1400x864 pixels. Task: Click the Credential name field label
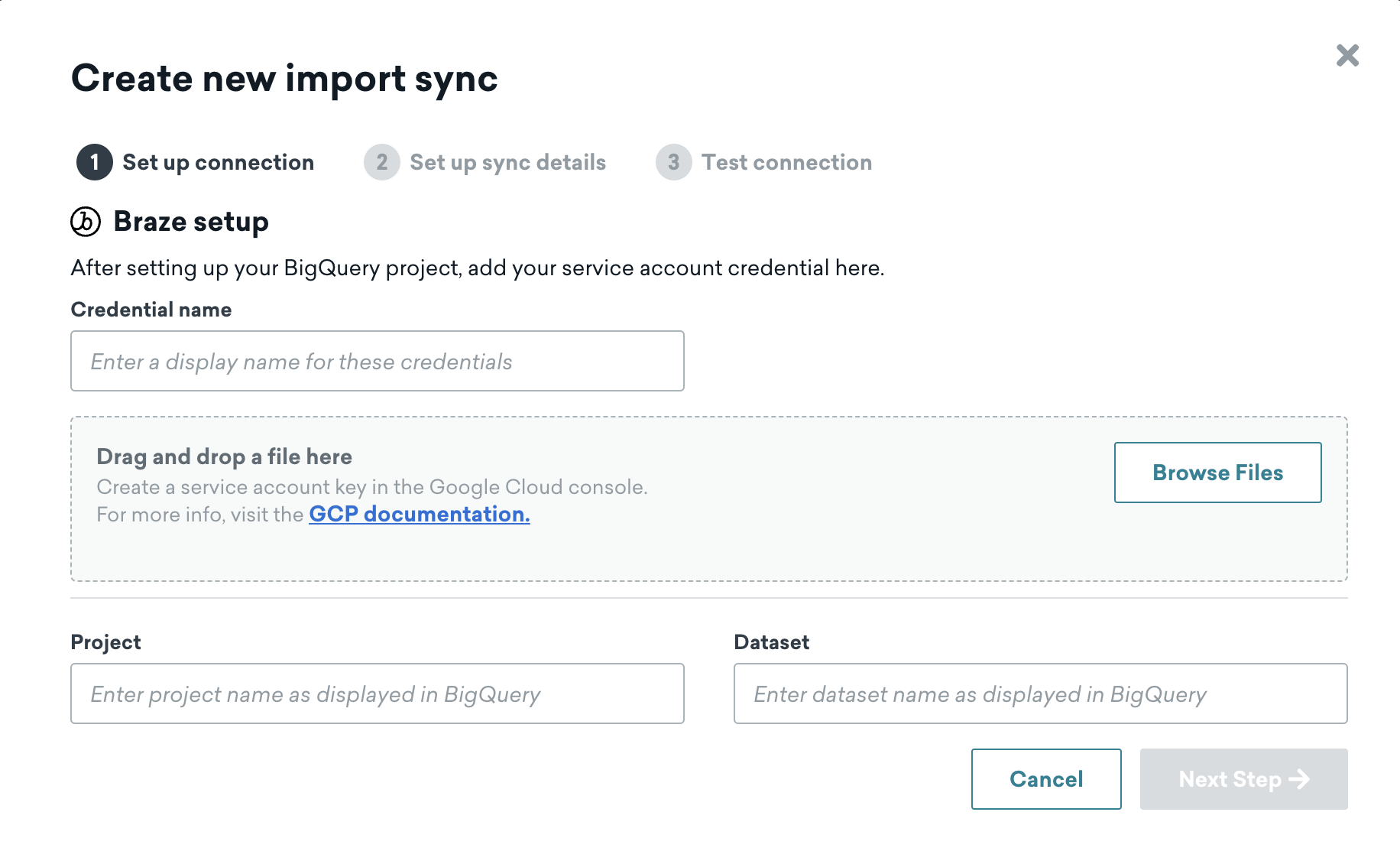(151, 310)
